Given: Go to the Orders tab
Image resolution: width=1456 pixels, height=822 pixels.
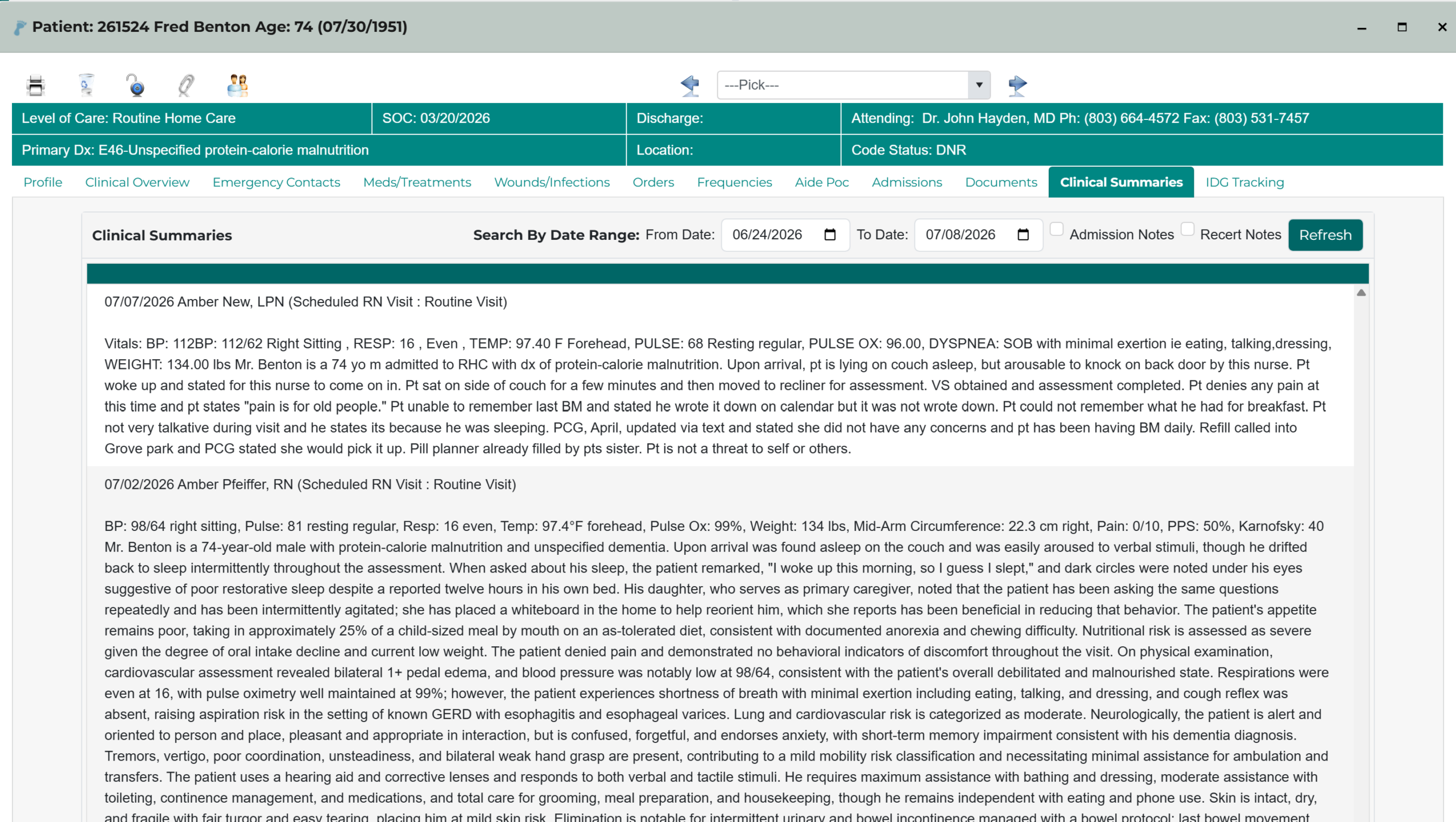Looking at the screenshot, I should point(653,182).
